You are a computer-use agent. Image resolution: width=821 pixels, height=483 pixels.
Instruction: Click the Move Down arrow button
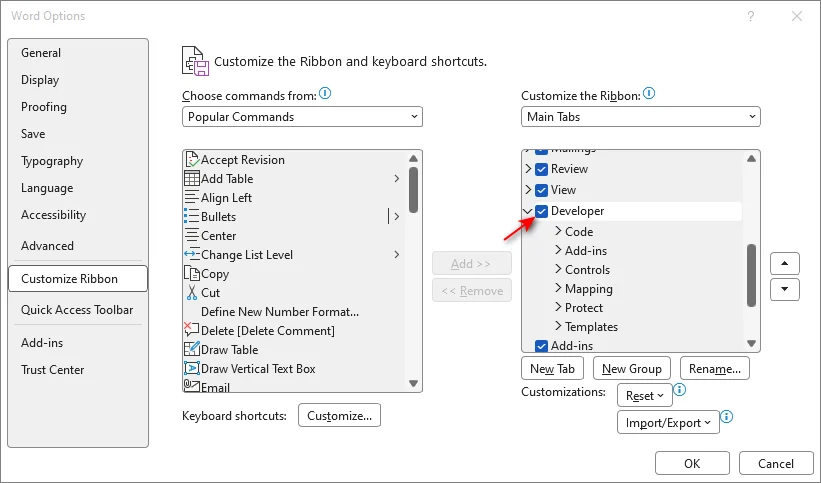pyautogui.click(x=784, y=289)
